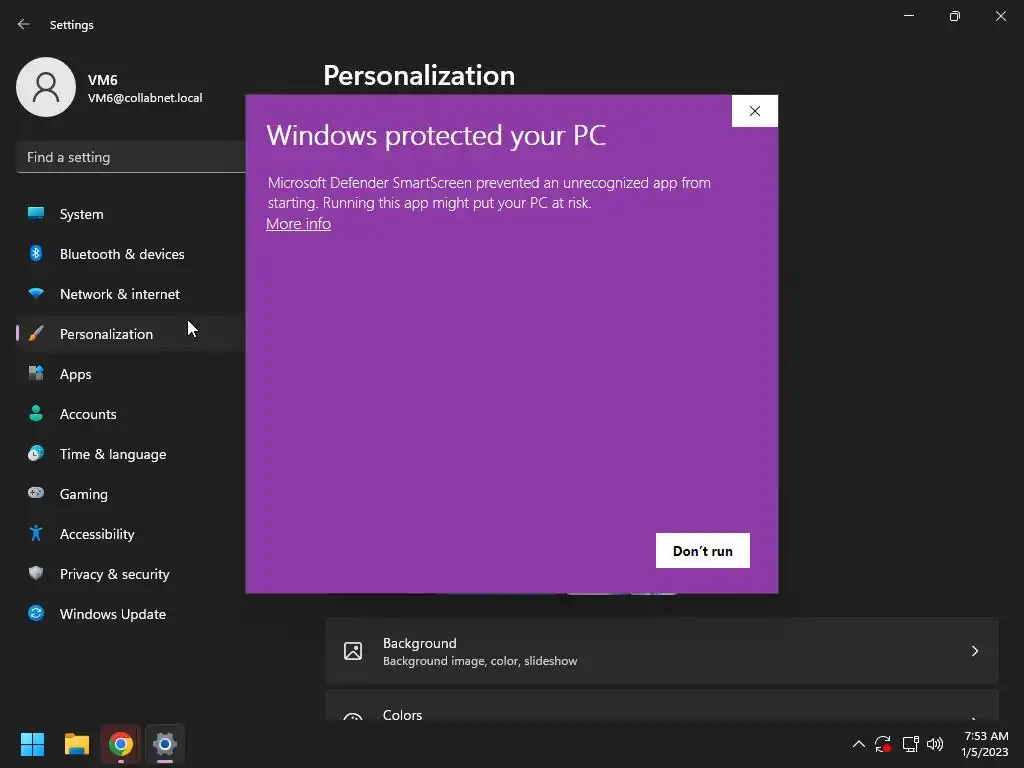Open the Colors settings row

[x=662, y=706]
